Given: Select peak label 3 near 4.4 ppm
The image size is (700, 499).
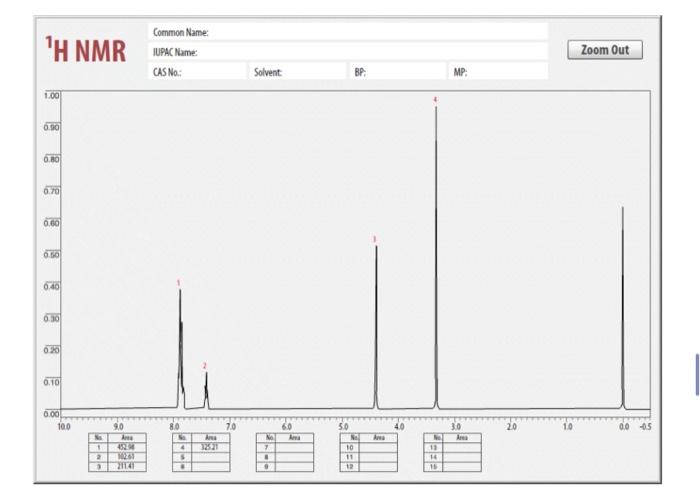Looking at the screenshot, I should [x=375, y=240].
